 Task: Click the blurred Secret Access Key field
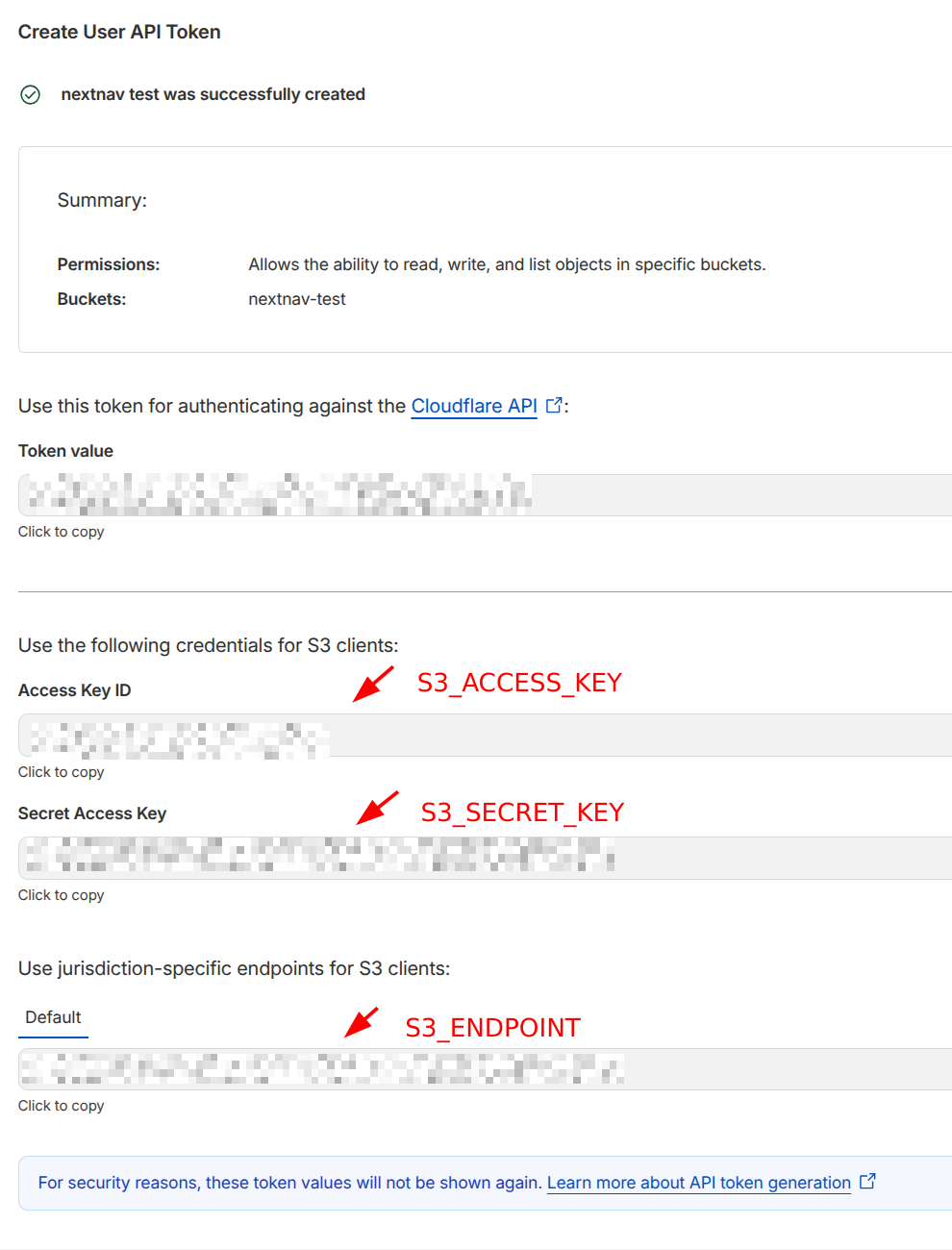[485, 858]
